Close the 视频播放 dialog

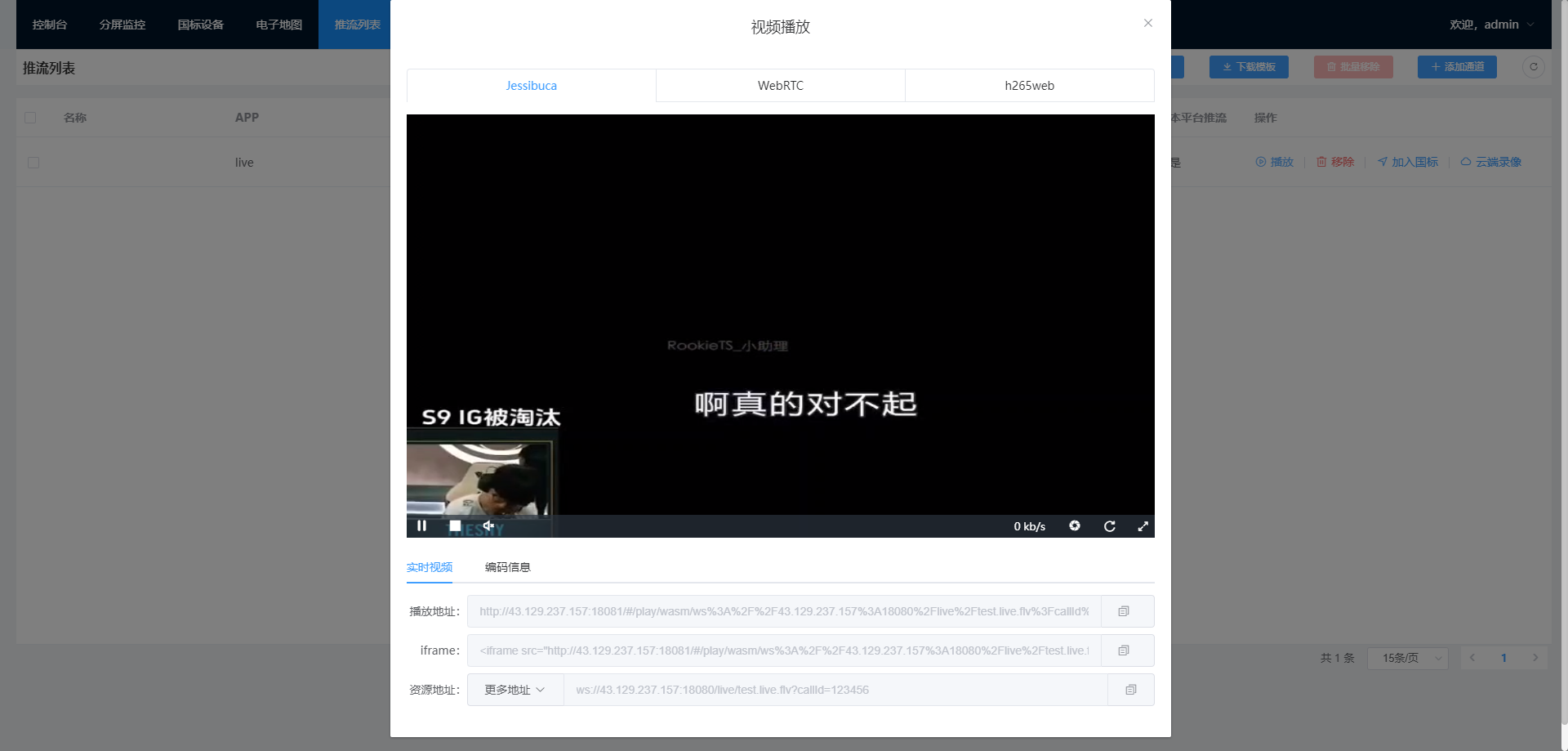1148,23
